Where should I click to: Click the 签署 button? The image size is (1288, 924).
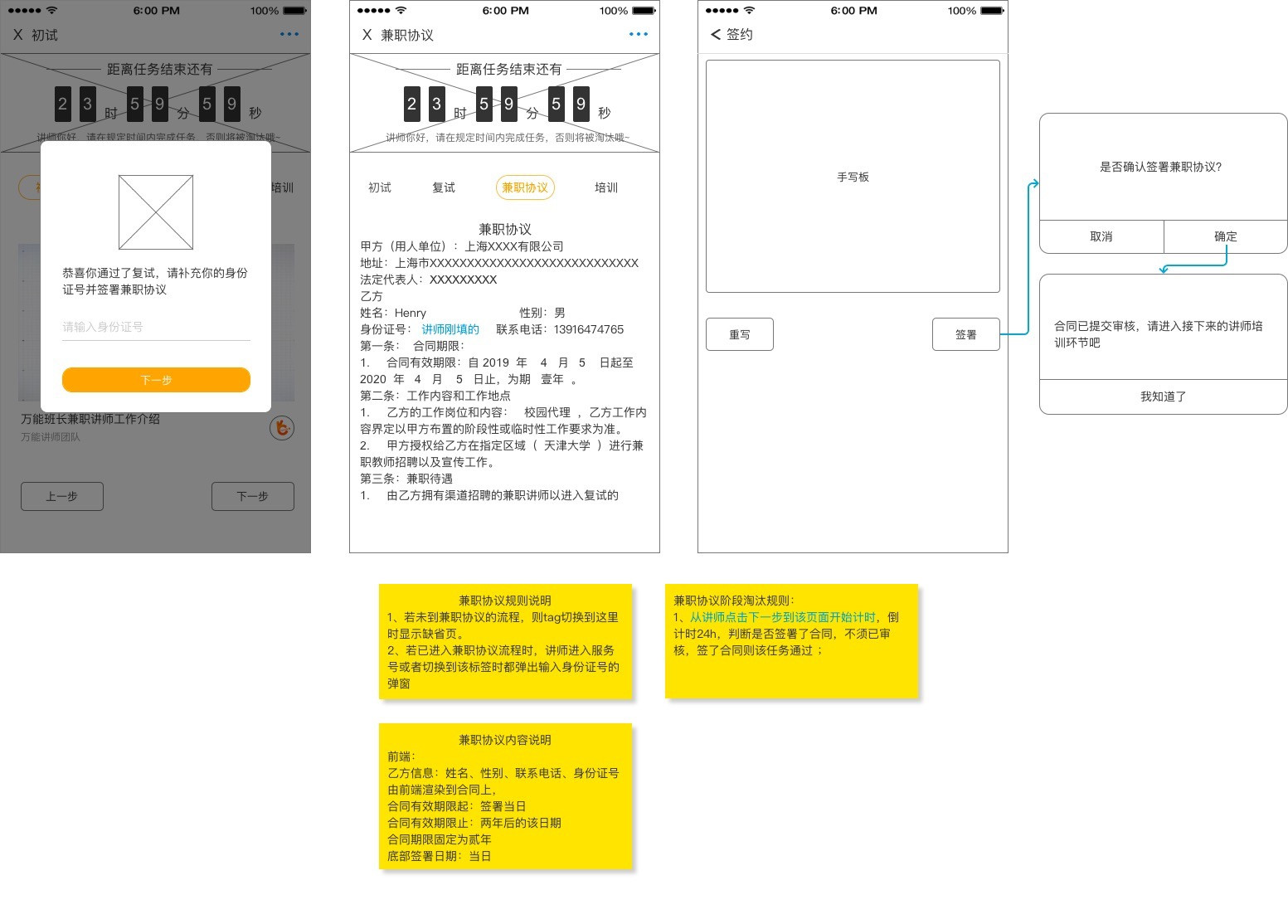966,334
